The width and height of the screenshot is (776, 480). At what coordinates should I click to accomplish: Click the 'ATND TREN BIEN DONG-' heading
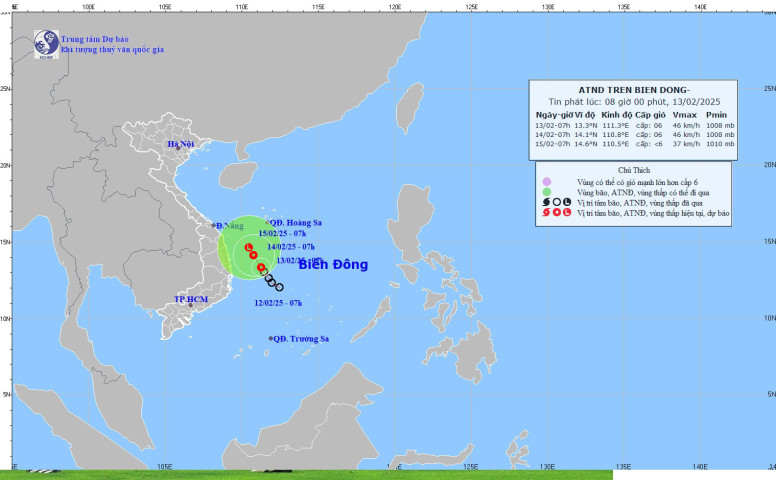[x=634, y=90]
